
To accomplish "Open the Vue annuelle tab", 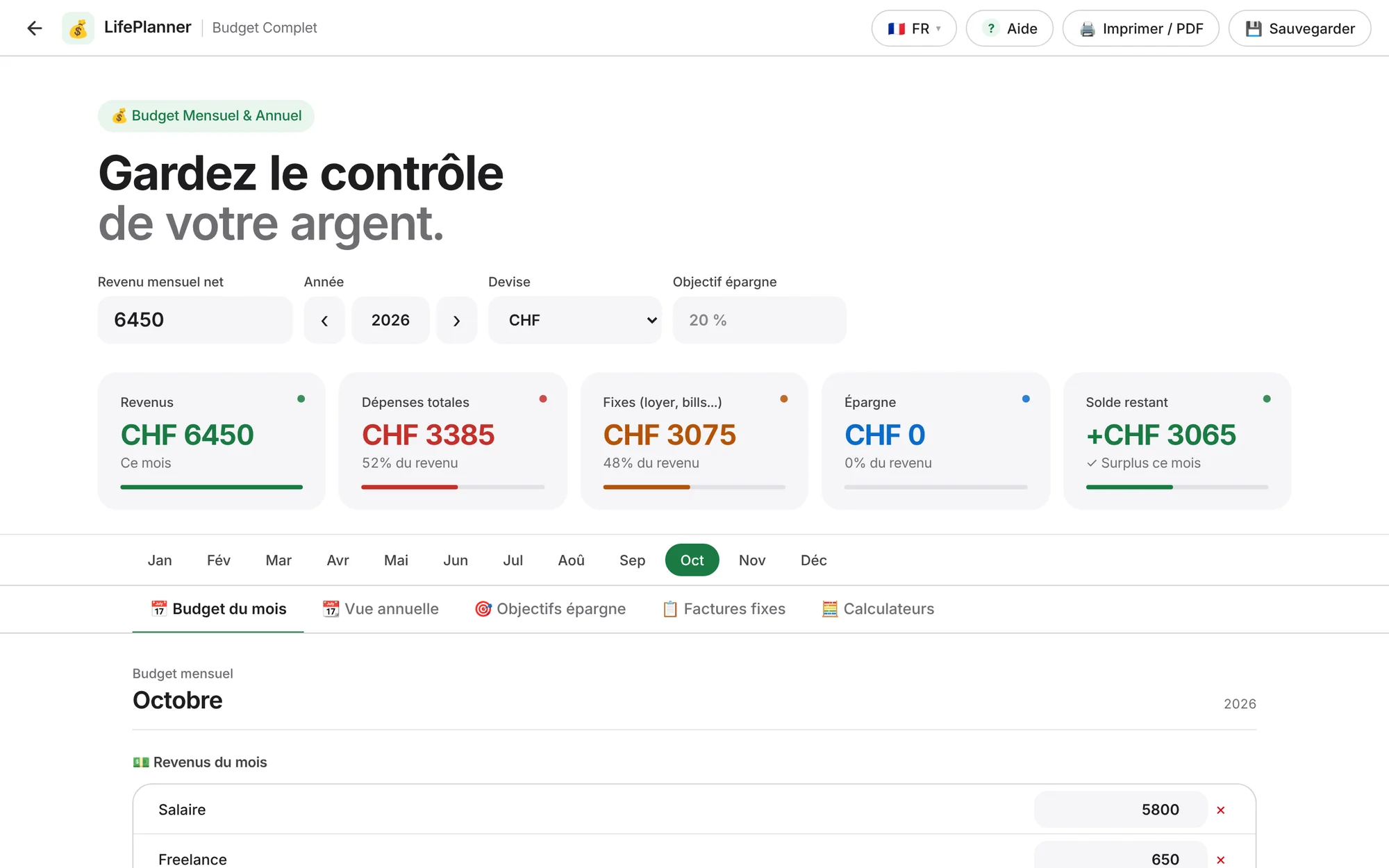I will pyautogui.click(x=381, y=609).
